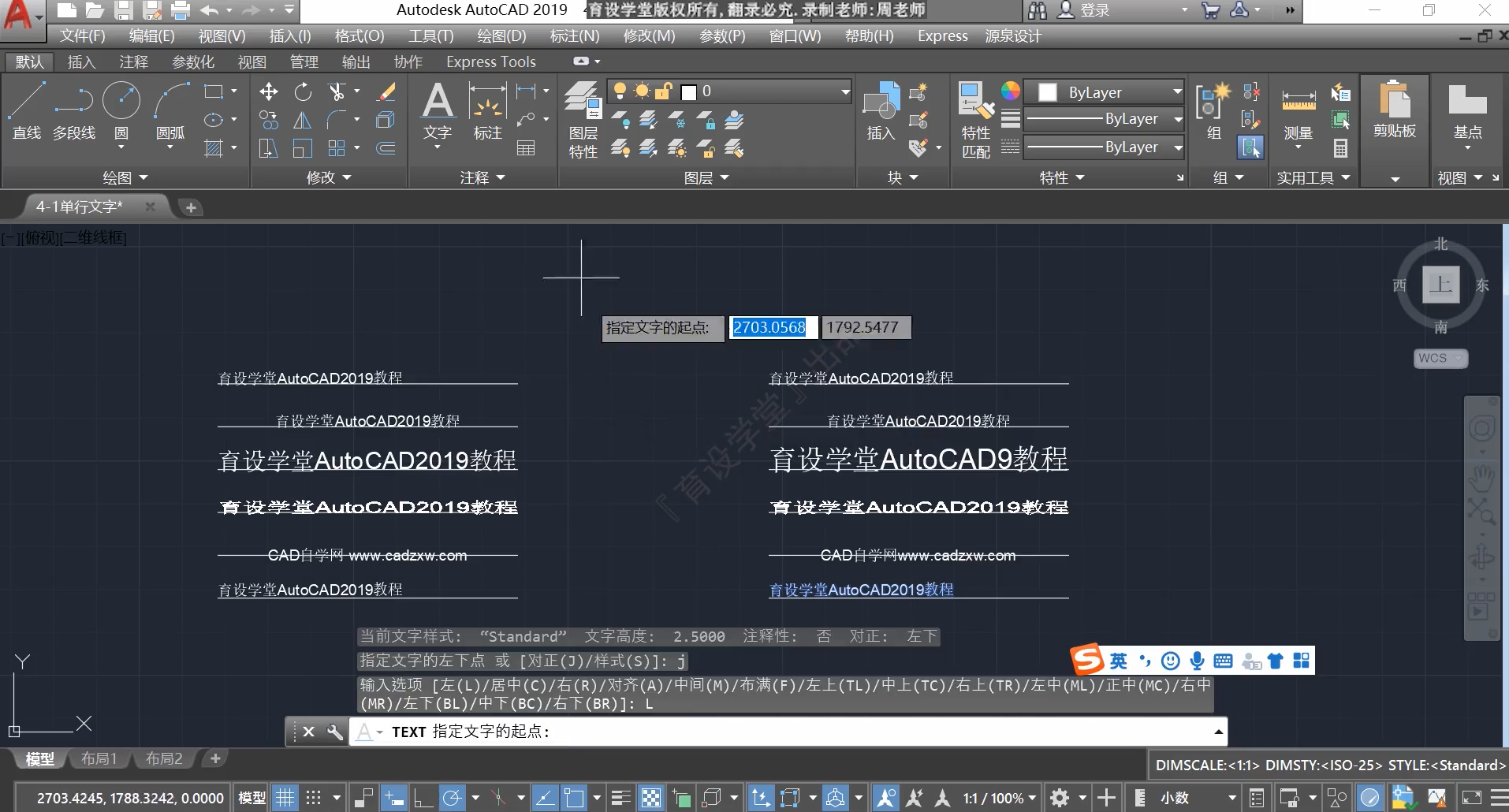1509x812 pixels.
Task: Click the pan hand icon in navigation bar
Action: pos(1481,478)
